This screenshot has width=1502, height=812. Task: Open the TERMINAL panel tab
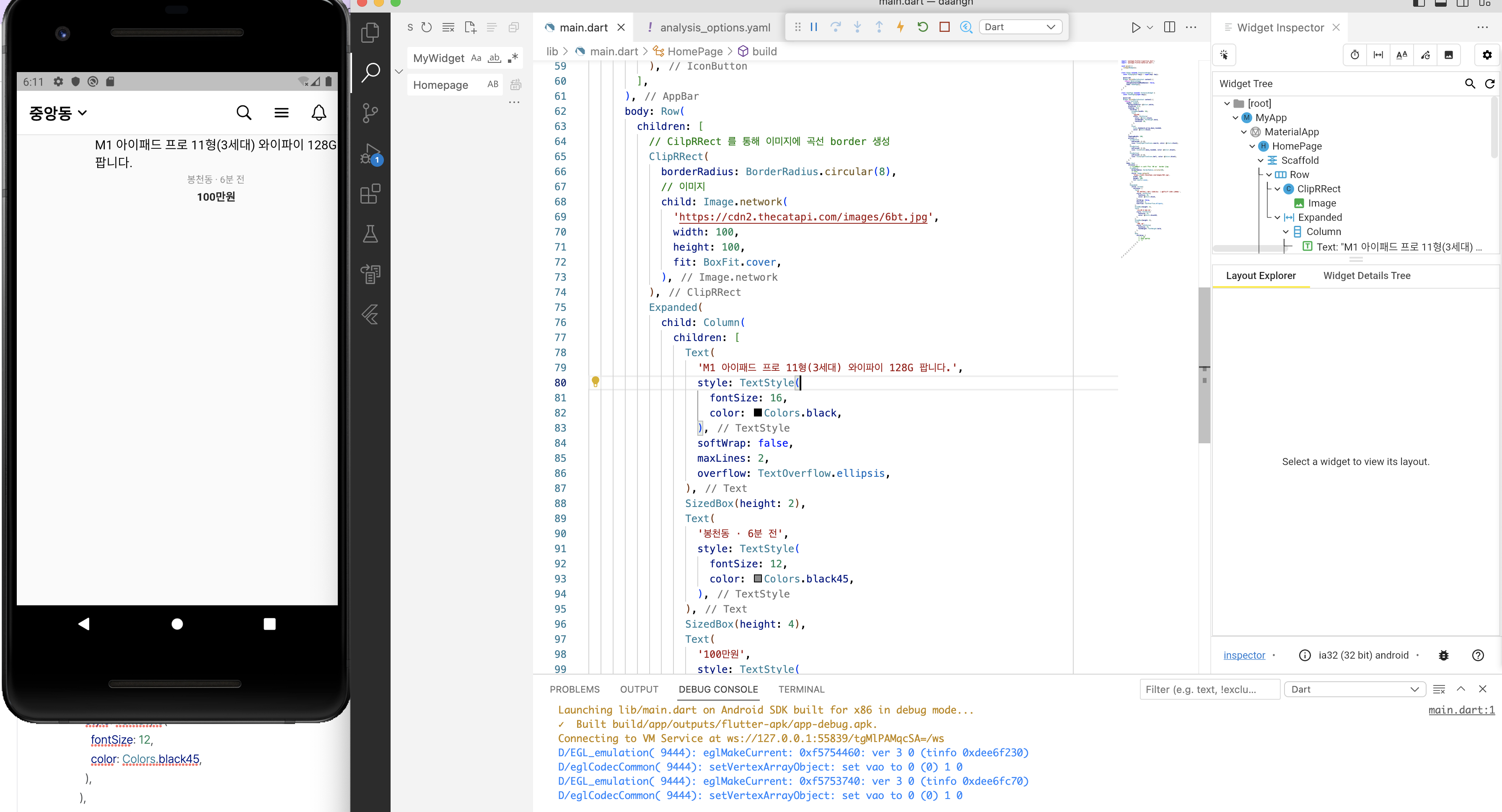(x=801, y=690)
